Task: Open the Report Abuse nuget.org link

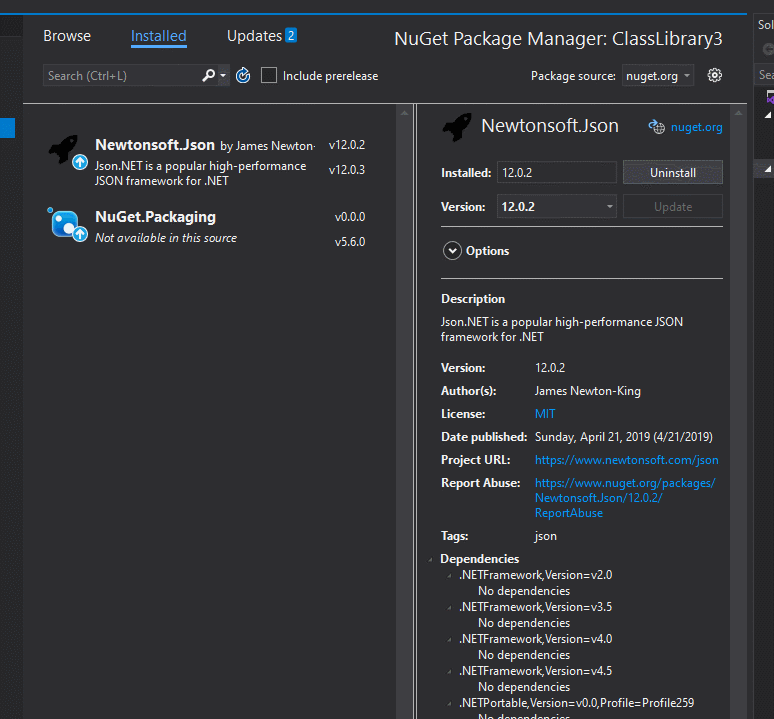Action: coord(625,498)
